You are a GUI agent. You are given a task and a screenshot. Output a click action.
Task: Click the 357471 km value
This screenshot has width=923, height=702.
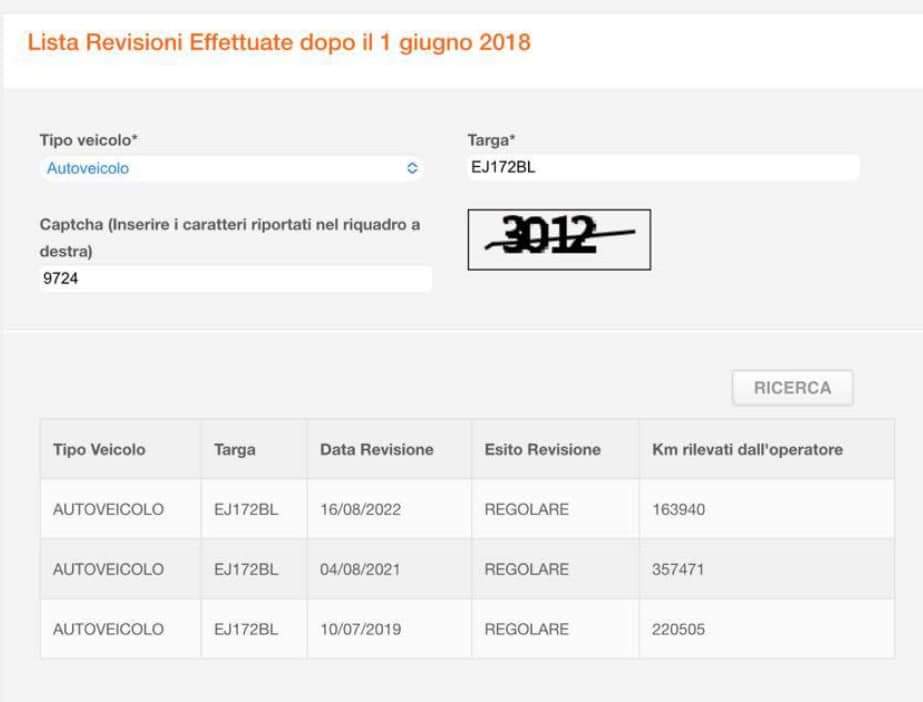pyautogui.click(x=679, y=570)
